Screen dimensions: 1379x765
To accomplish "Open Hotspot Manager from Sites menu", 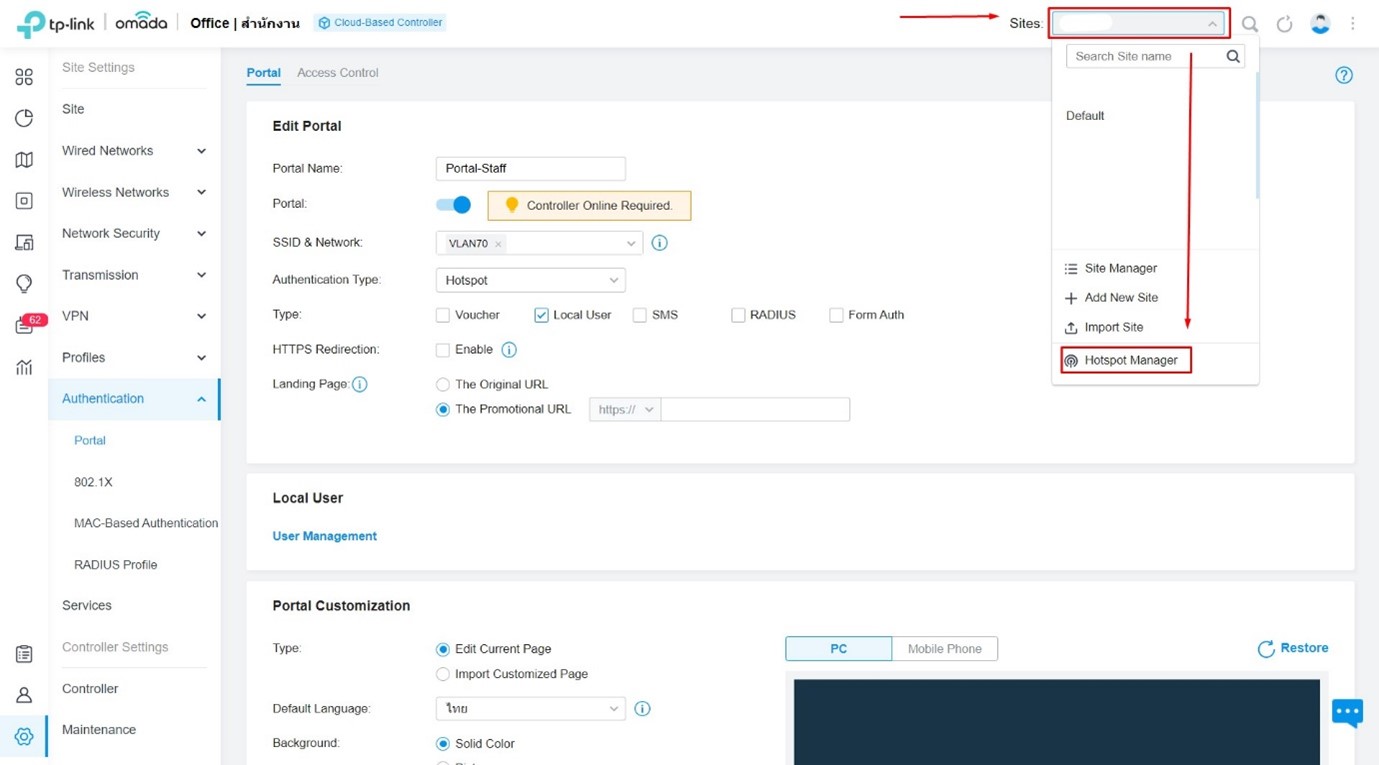I will [x=1126, y=360].
